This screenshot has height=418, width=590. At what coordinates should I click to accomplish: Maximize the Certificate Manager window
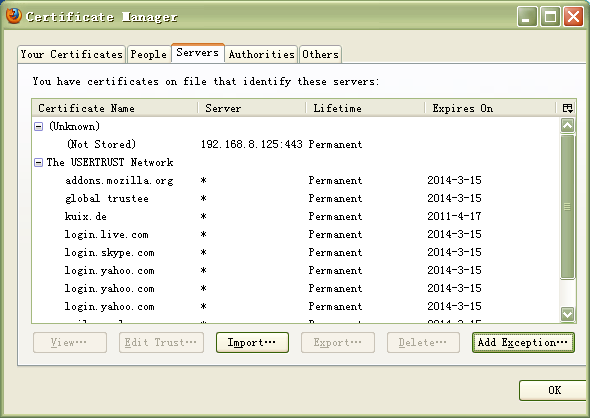tap(550, 17)
